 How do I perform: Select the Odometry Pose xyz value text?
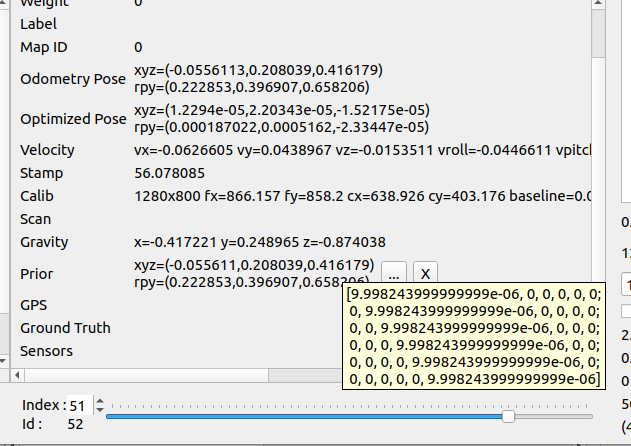tap(258, 71)
